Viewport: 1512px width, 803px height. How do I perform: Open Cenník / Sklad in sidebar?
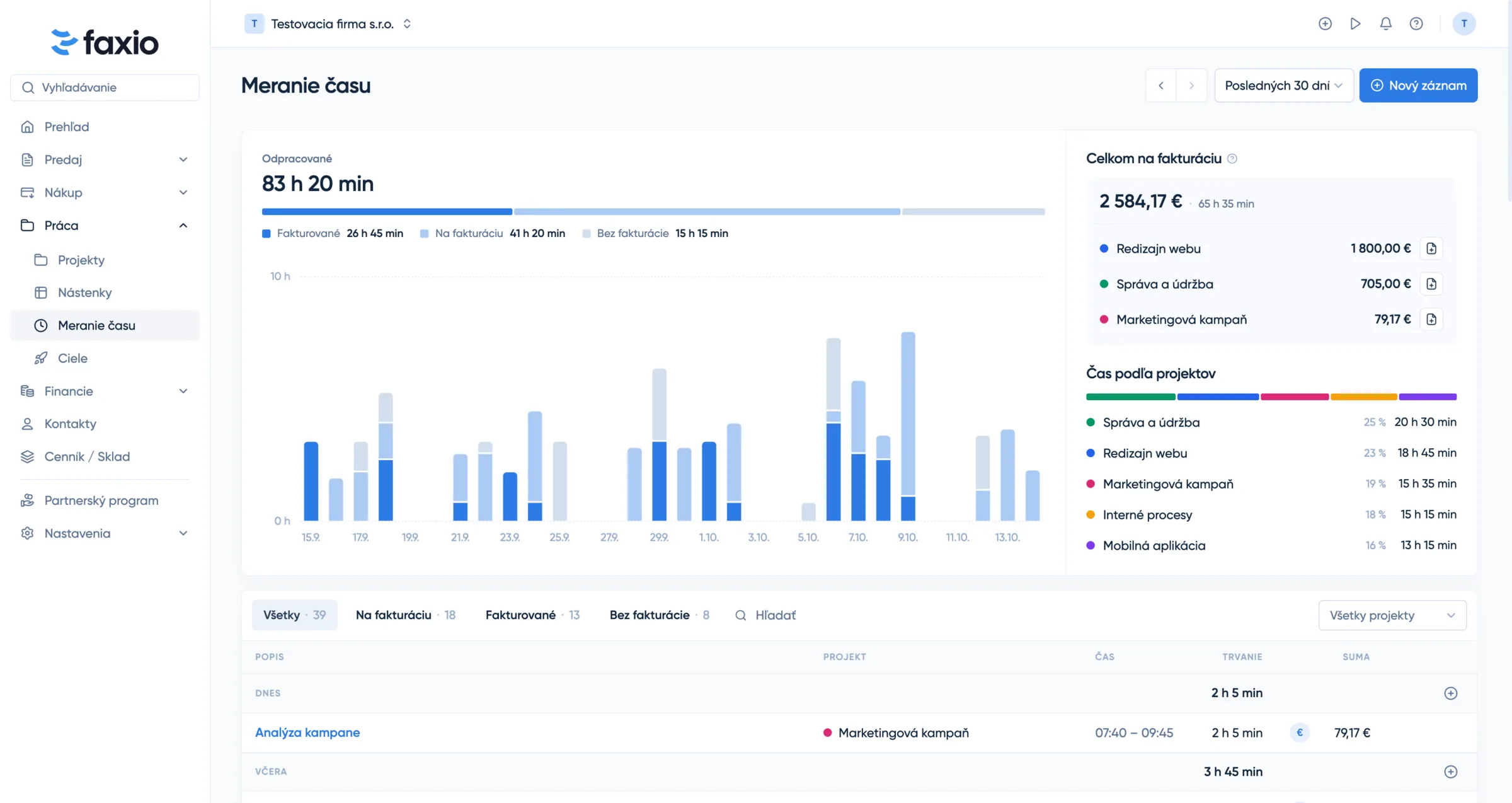pyautogui.click(x=105, y=456)
